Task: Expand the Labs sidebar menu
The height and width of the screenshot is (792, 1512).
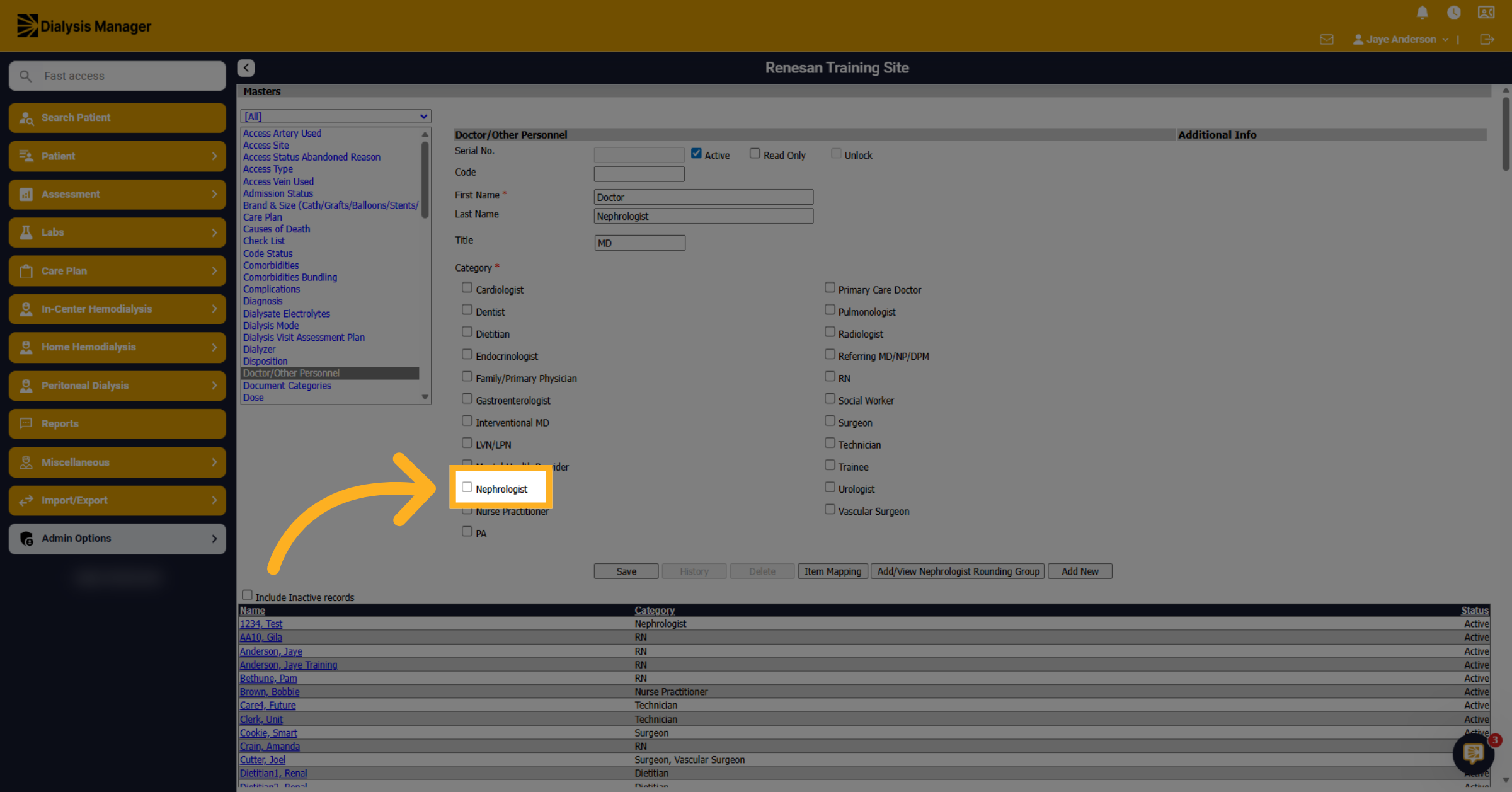Action: point(117,232)
